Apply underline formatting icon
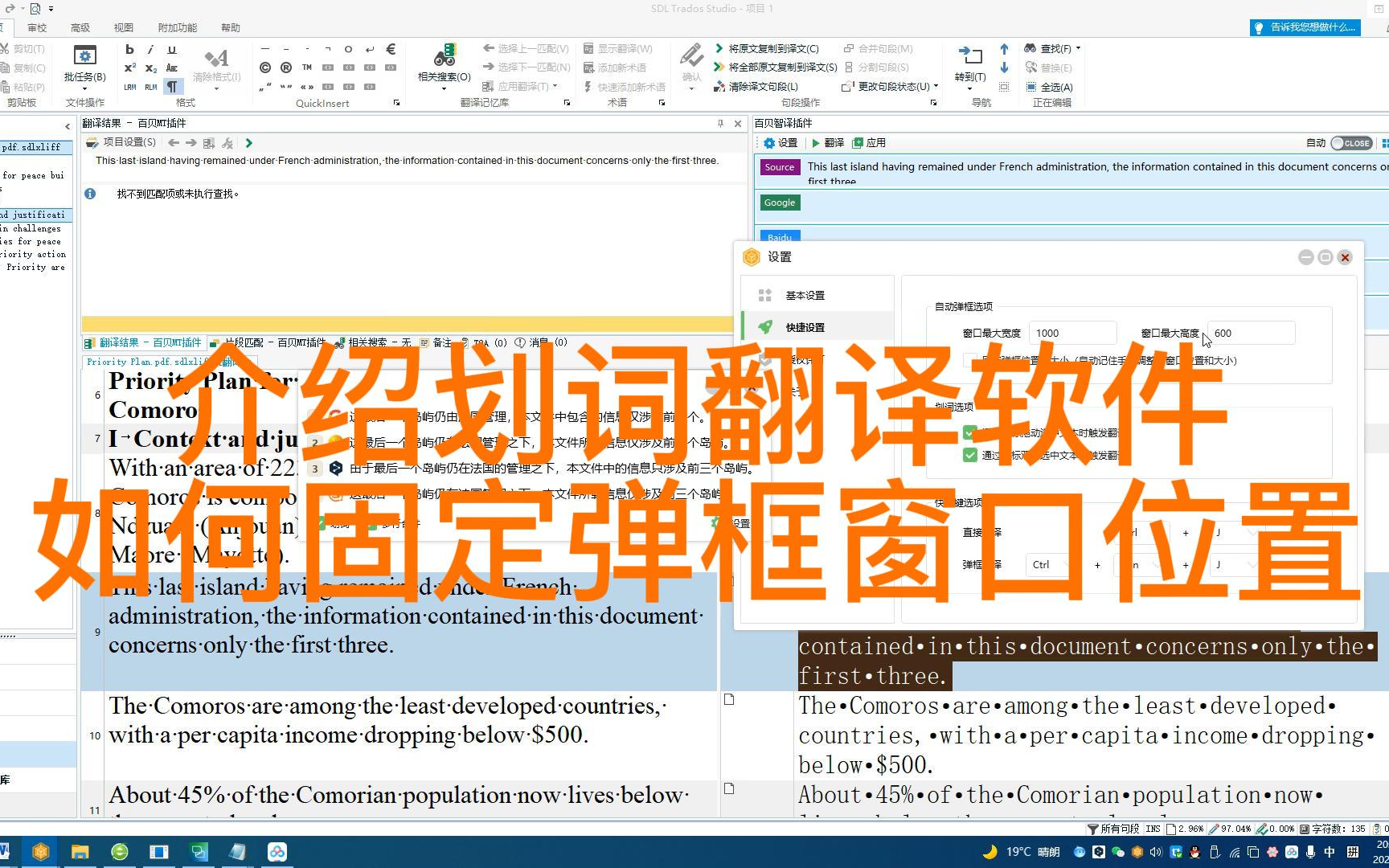1389x868 pixels. [x=171, y=49]
